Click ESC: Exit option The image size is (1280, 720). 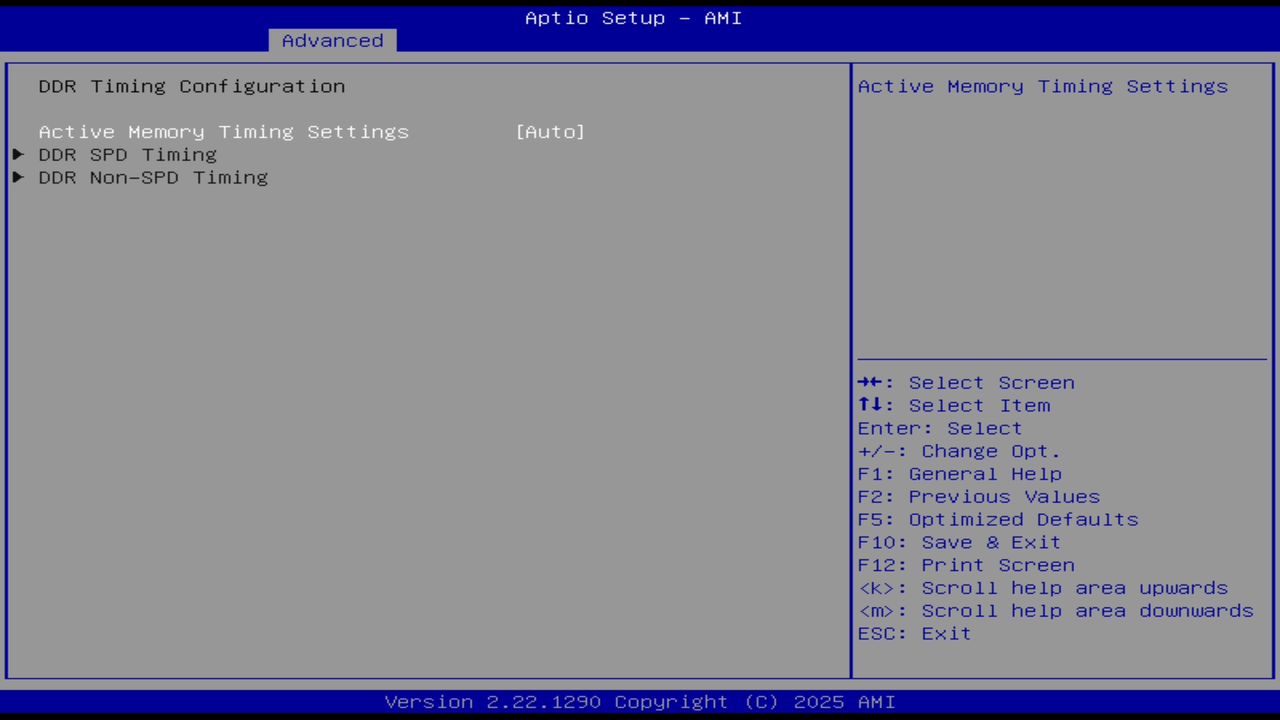[913, 633]
